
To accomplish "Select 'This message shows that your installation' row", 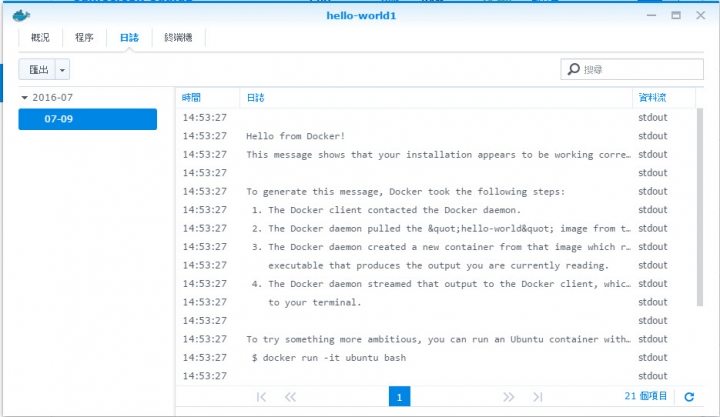I will (x=436, y=154).
